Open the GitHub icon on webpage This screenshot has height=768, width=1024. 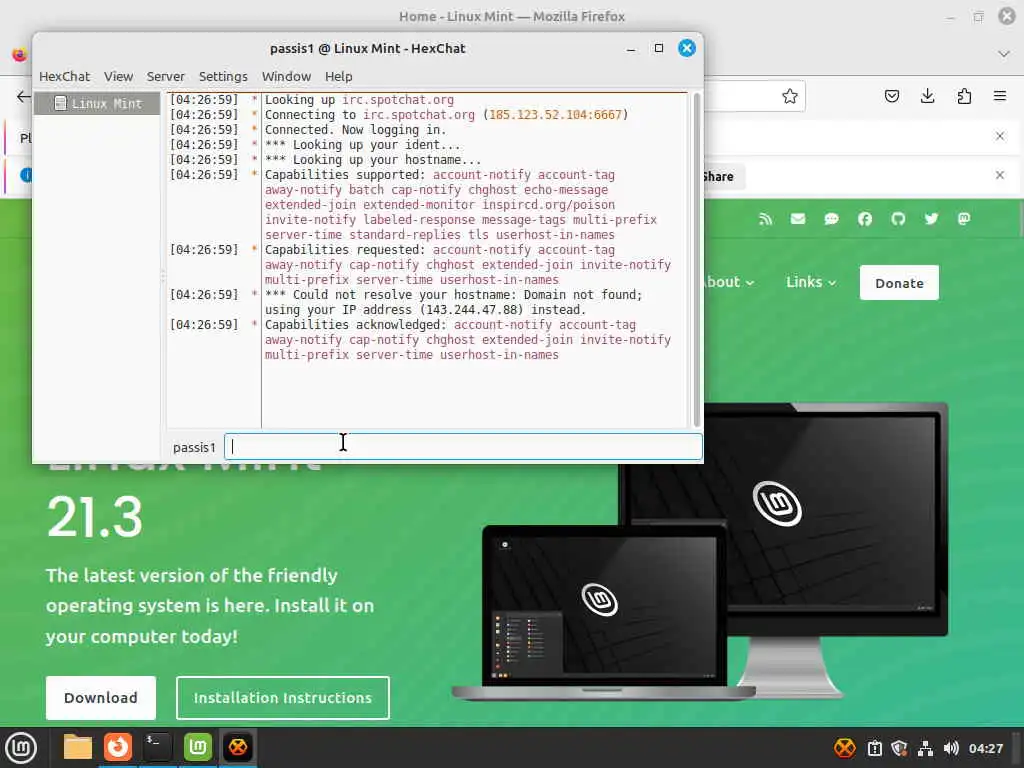click(x=898, y=219)
